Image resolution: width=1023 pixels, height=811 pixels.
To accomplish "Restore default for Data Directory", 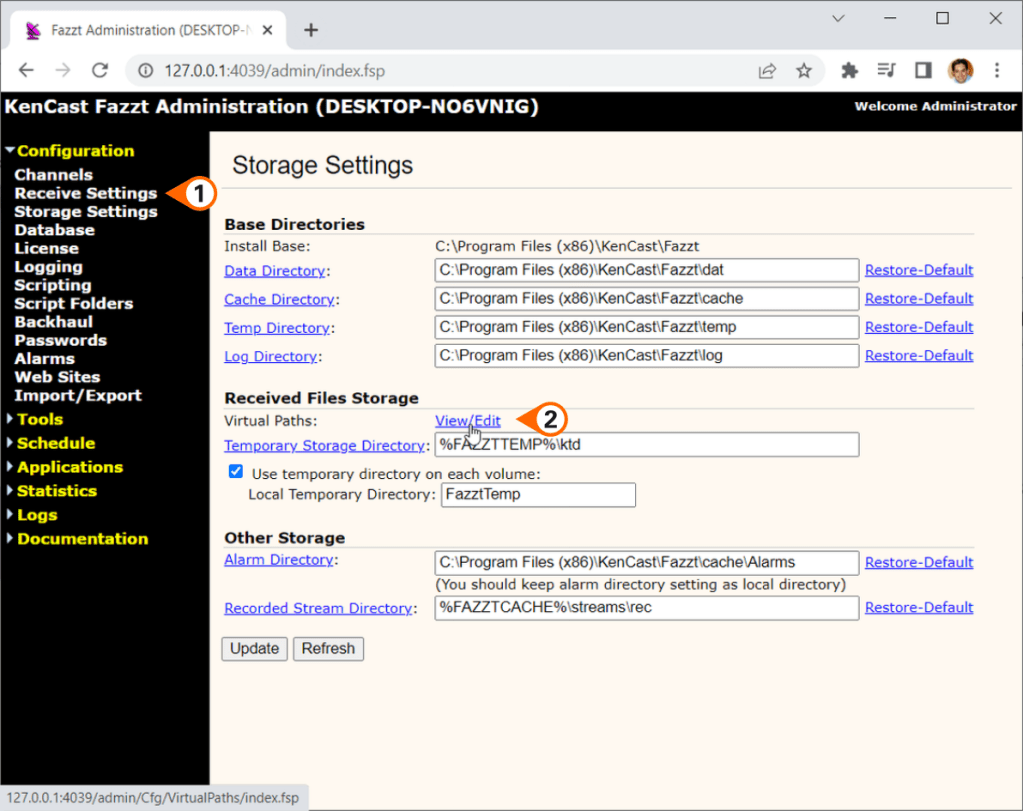I will pyautogui.click(x=919, y=270).
